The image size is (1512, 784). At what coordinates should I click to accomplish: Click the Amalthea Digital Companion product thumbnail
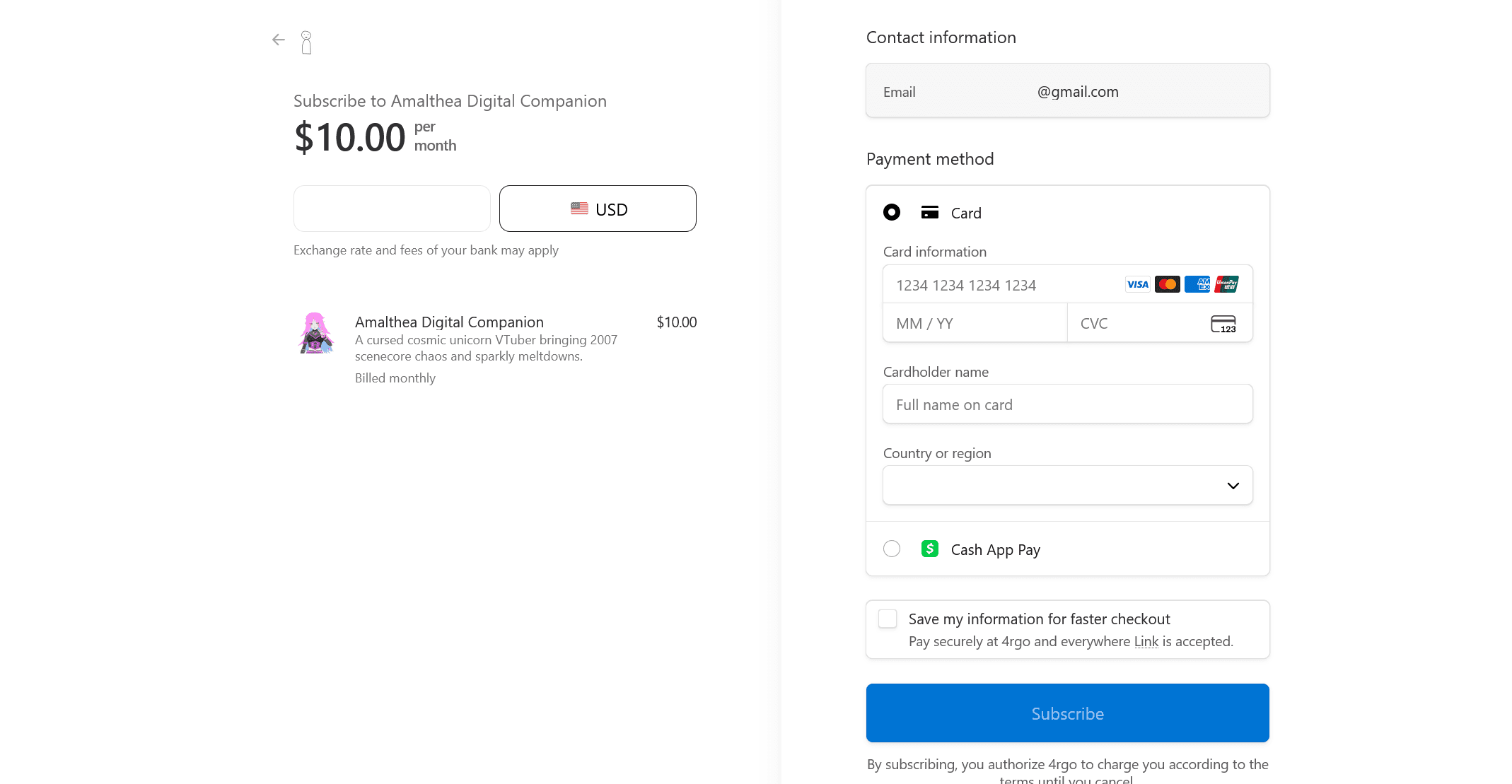pyautogui.click(x=317, y=332)
